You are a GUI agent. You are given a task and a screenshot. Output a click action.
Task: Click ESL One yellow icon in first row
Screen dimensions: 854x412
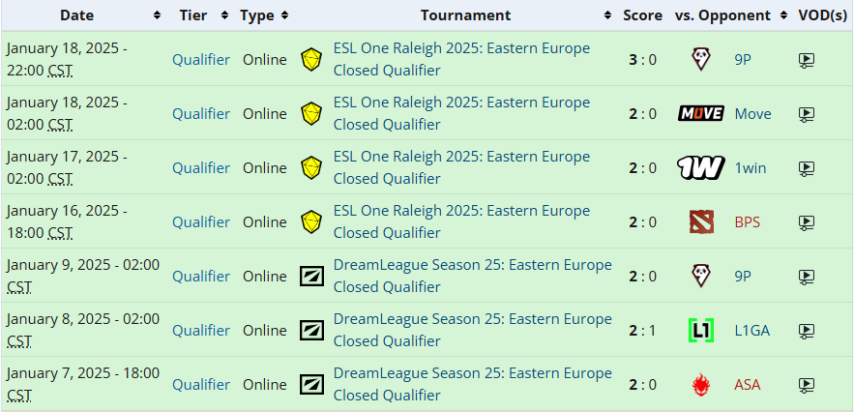point(312,59)
